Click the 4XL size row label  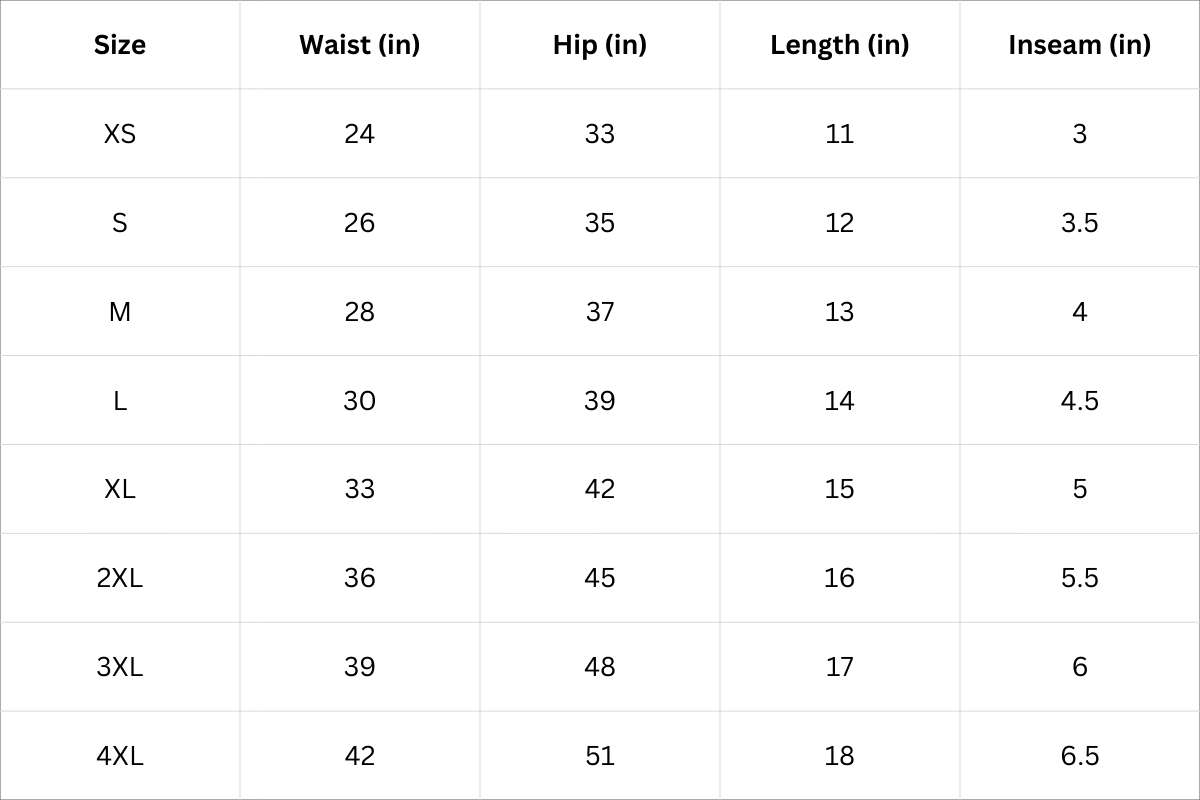(x=120, y=756)
